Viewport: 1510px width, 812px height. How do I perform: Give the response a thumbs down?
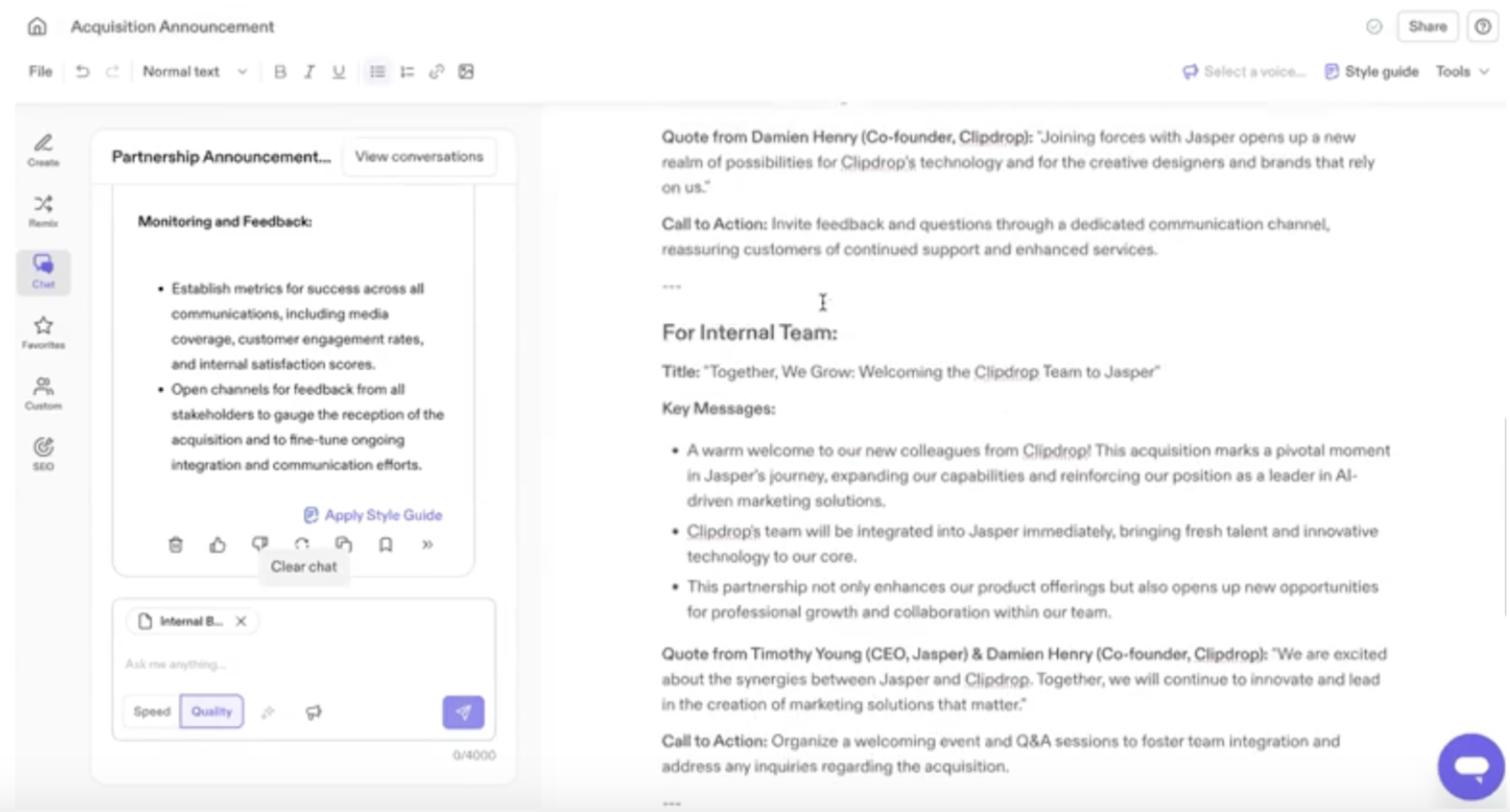(260, 544)
